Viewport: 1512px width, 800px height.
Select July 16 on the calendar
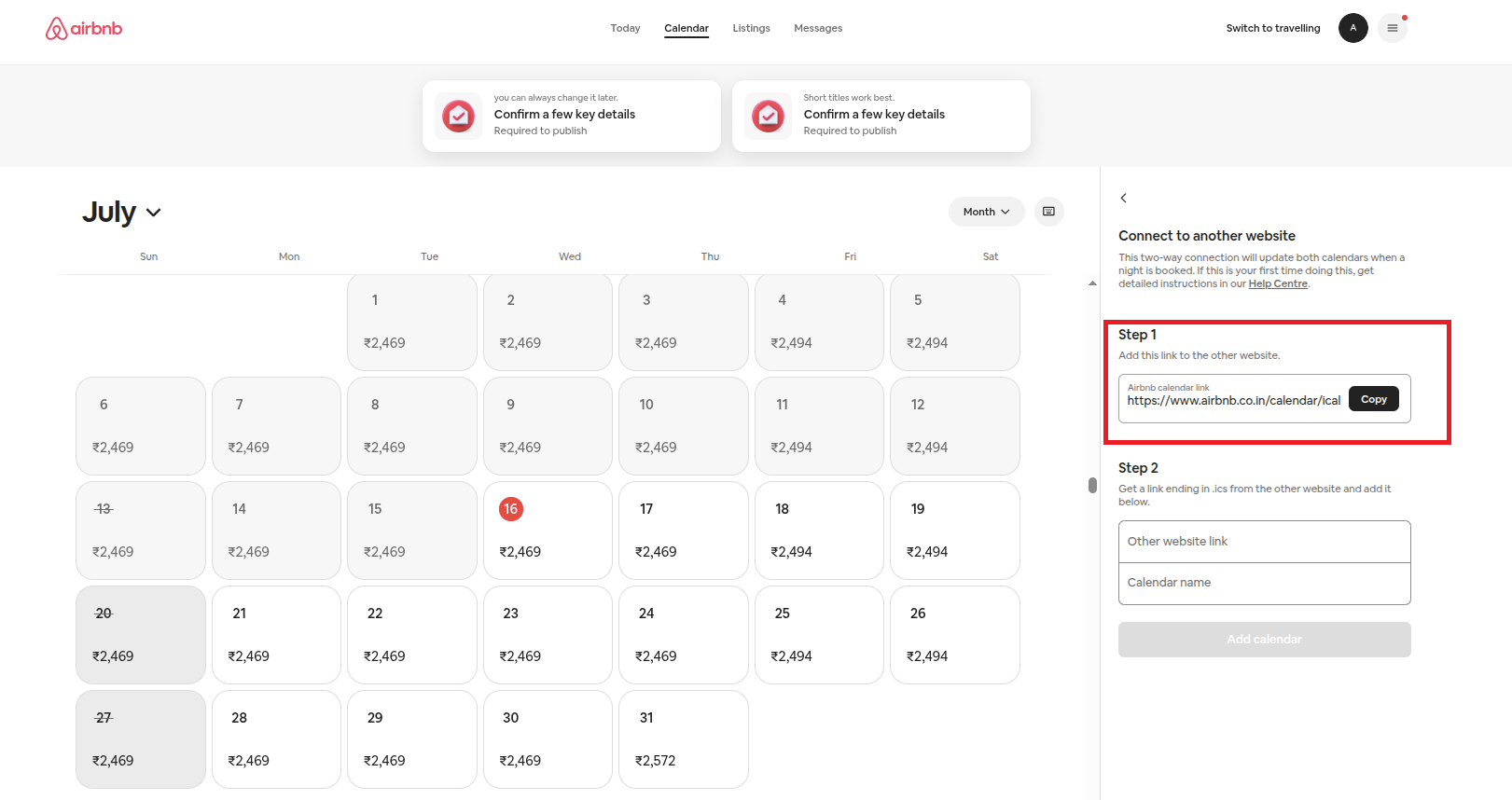tap(548, 530)
